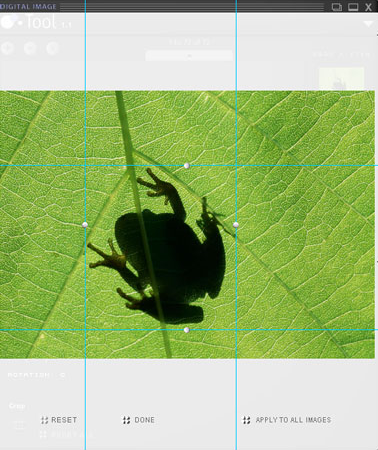Click the left crop handle
The height and width of the screenshot is (450, 378).
tap(85, 225)
